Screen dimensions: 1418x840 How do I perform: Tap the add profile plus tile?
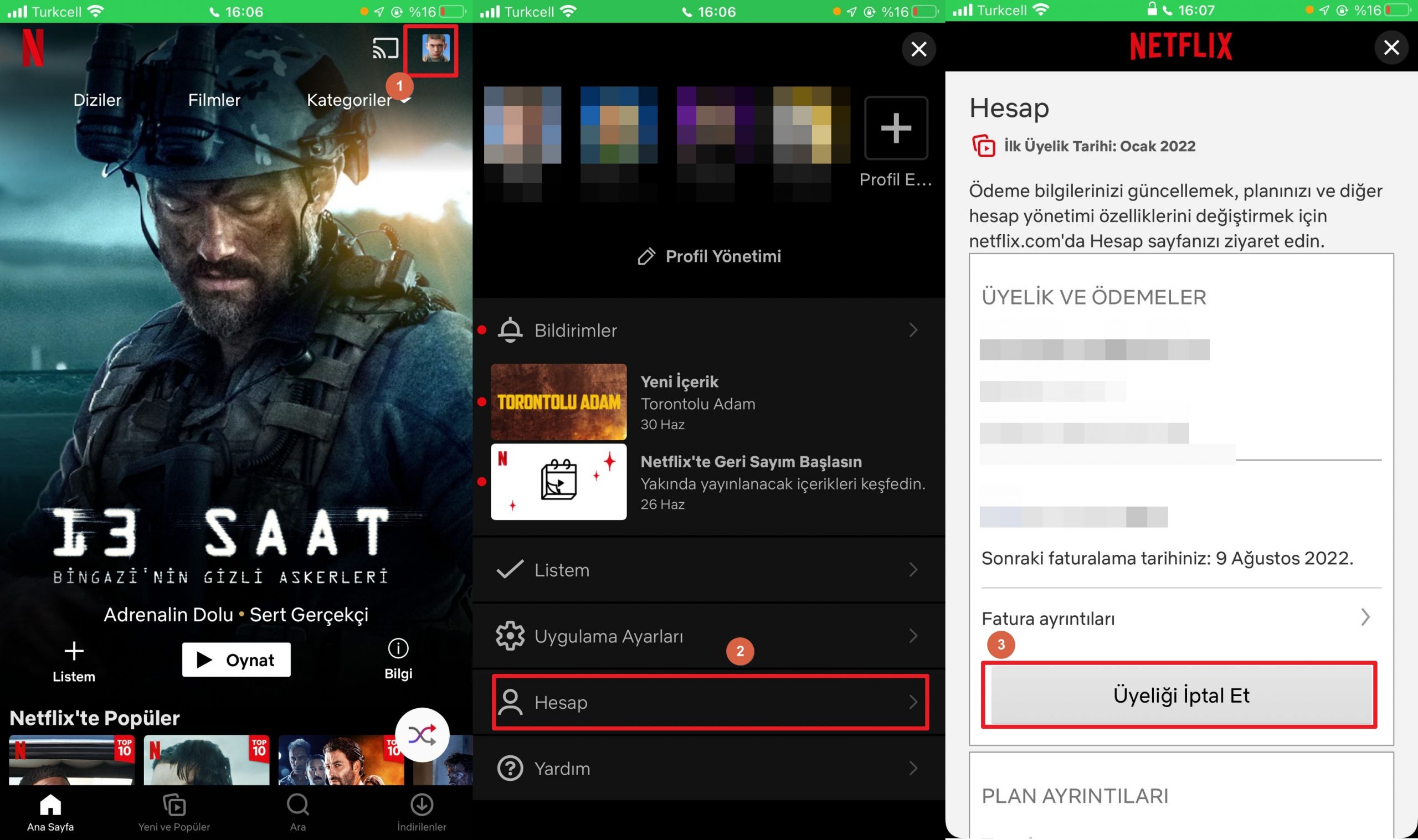[896, 128]
